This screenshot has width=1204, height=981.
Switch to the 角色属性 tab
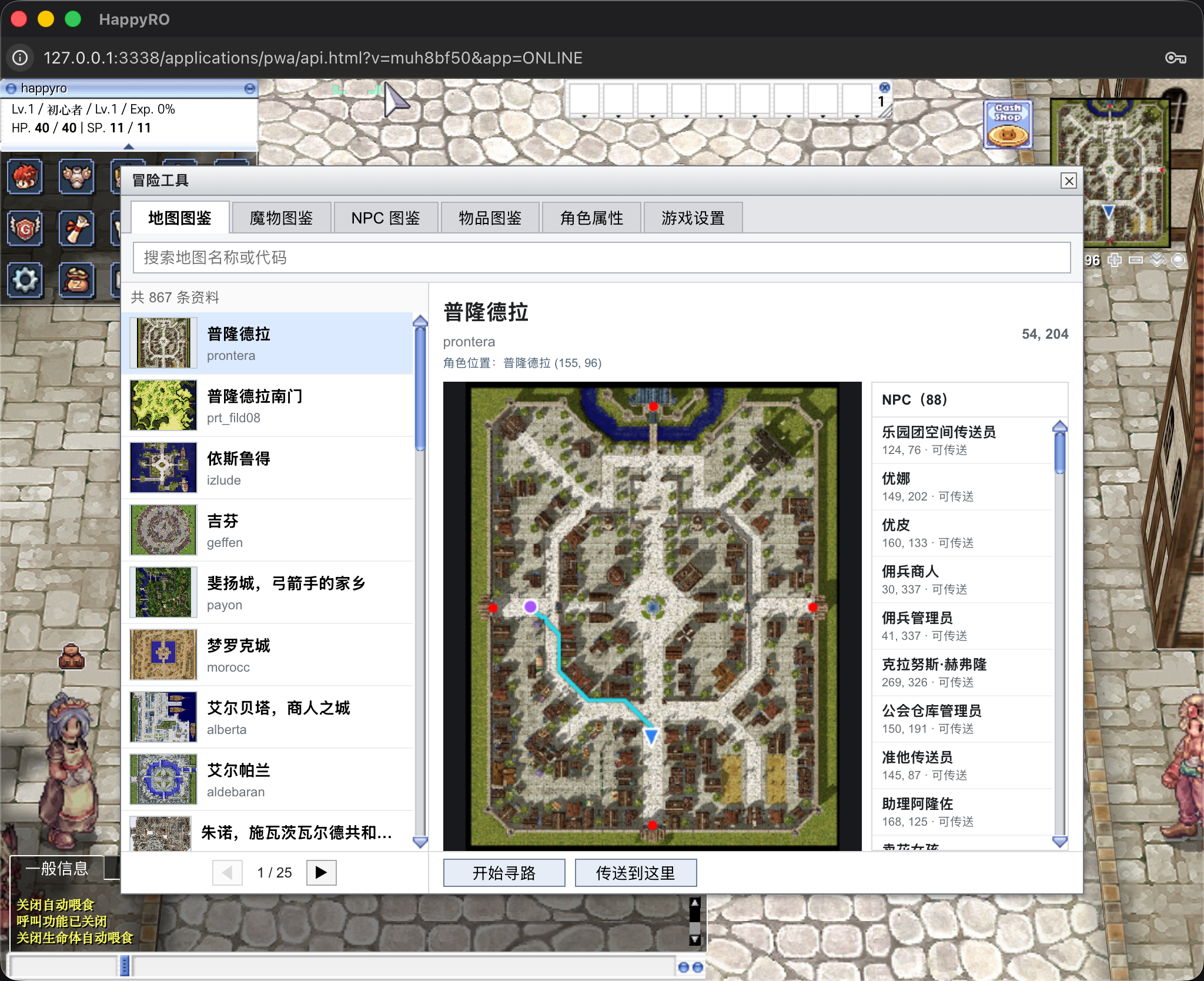pos(591,218)
